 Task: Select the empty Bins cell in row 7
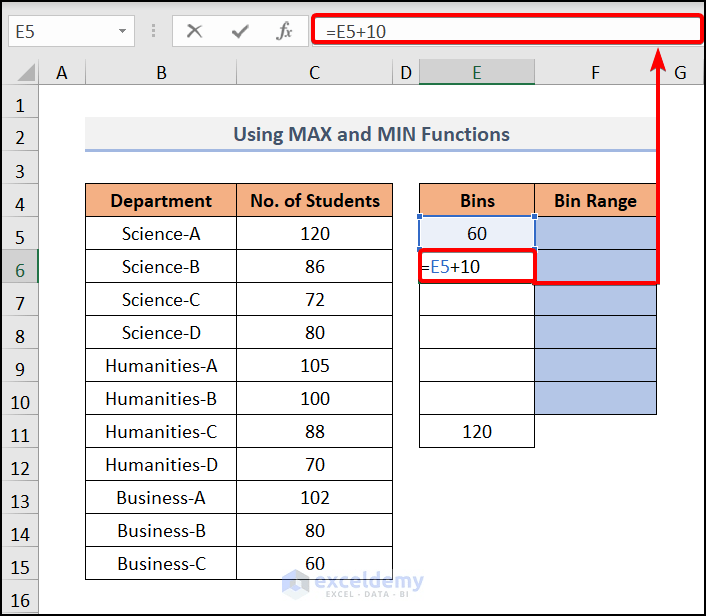pos(477,299)
